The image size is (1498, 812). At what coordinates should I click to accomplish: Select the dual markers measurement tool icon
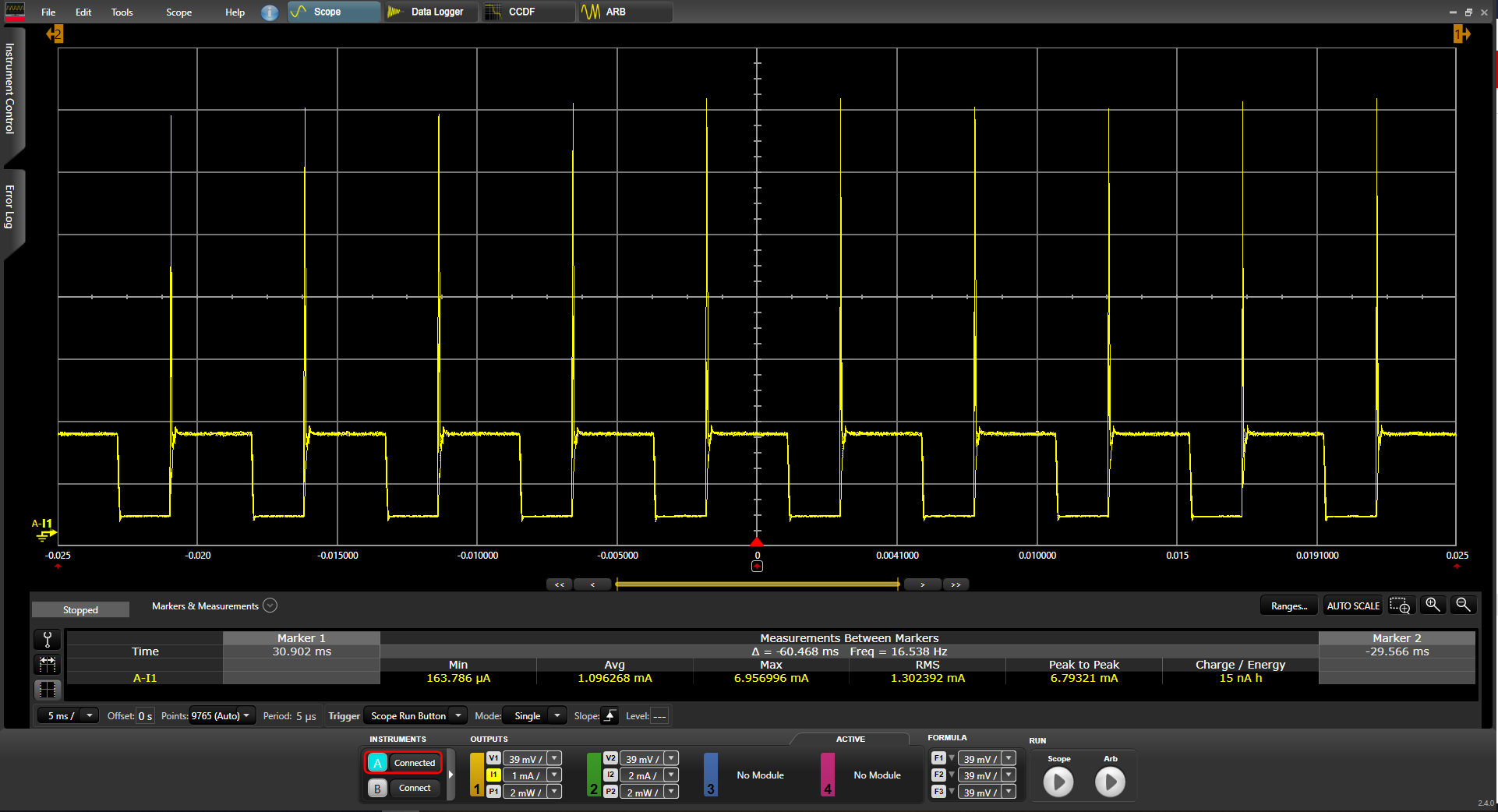click(x=48, y=664)
